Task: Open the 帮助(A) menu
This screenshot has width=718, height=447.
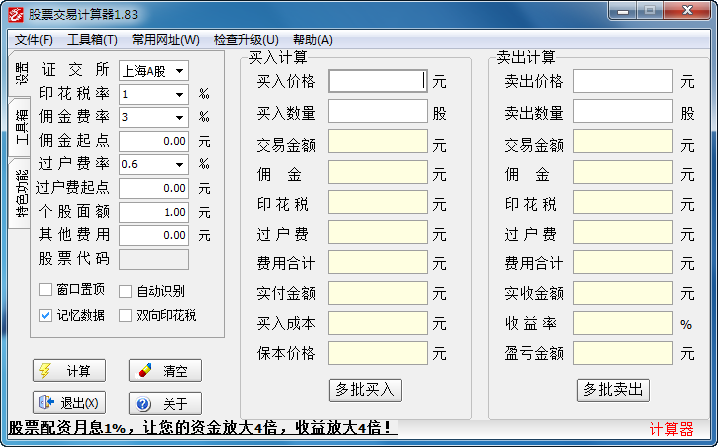Action: click(313, 40)
